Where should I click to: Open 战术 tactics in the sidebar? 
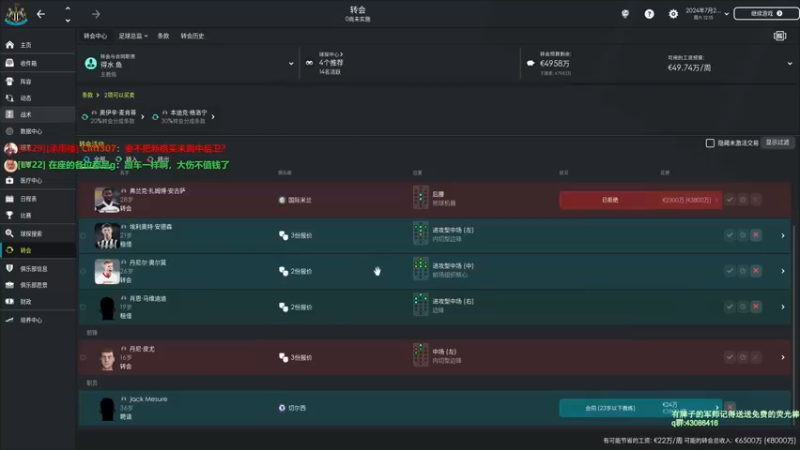pos(38,114)
